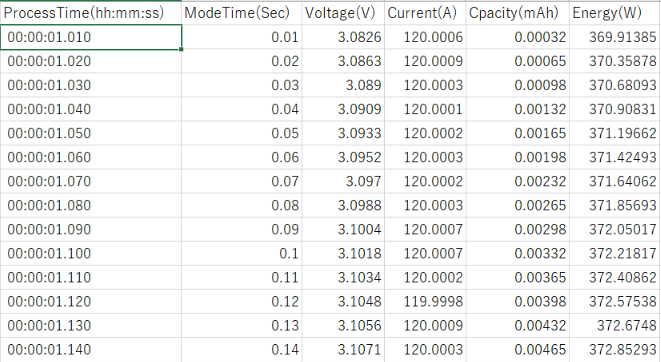Select energy cell showing 372.05017
Screen dimensions: 661x362
615,229
